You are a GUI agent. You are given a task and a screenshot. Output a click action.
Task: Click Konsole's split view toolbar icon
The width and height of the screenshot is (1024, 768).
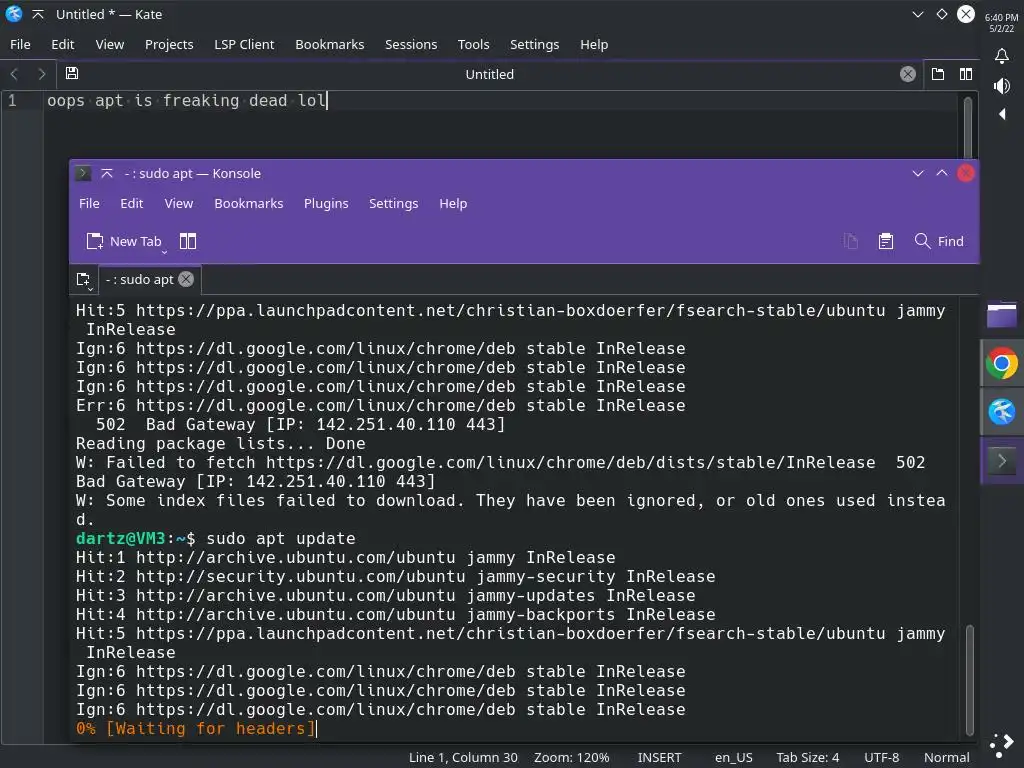click(188, 241)
